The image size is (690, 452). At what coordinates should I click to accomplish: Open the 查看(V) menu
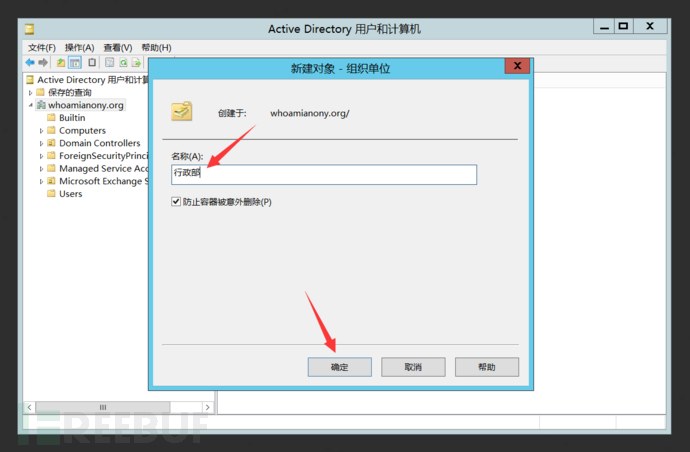point(118,48)
